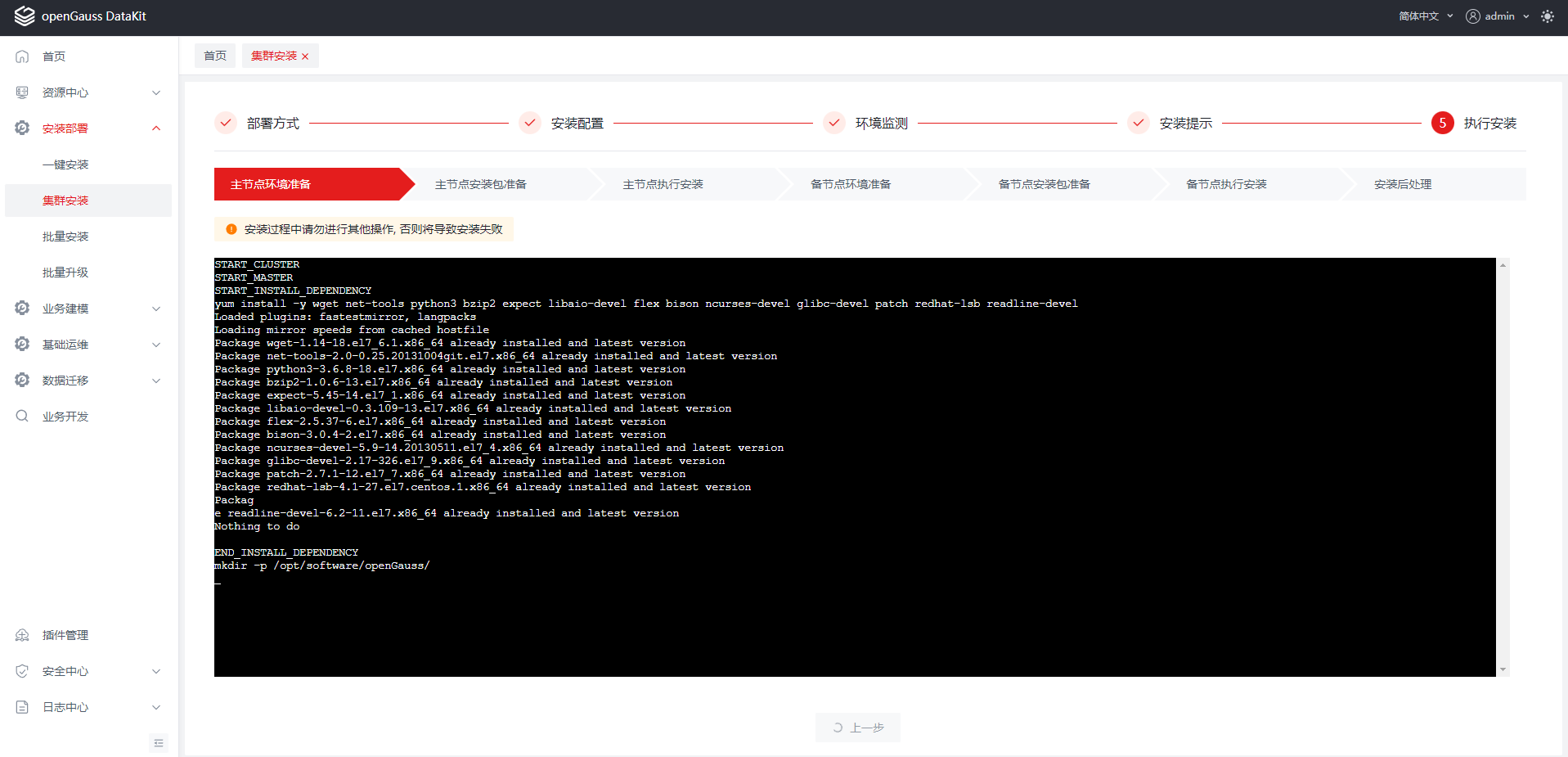1568x757 pixels.
Task: Click the 插件管理 plugin icon
Action: pos(22,635)
